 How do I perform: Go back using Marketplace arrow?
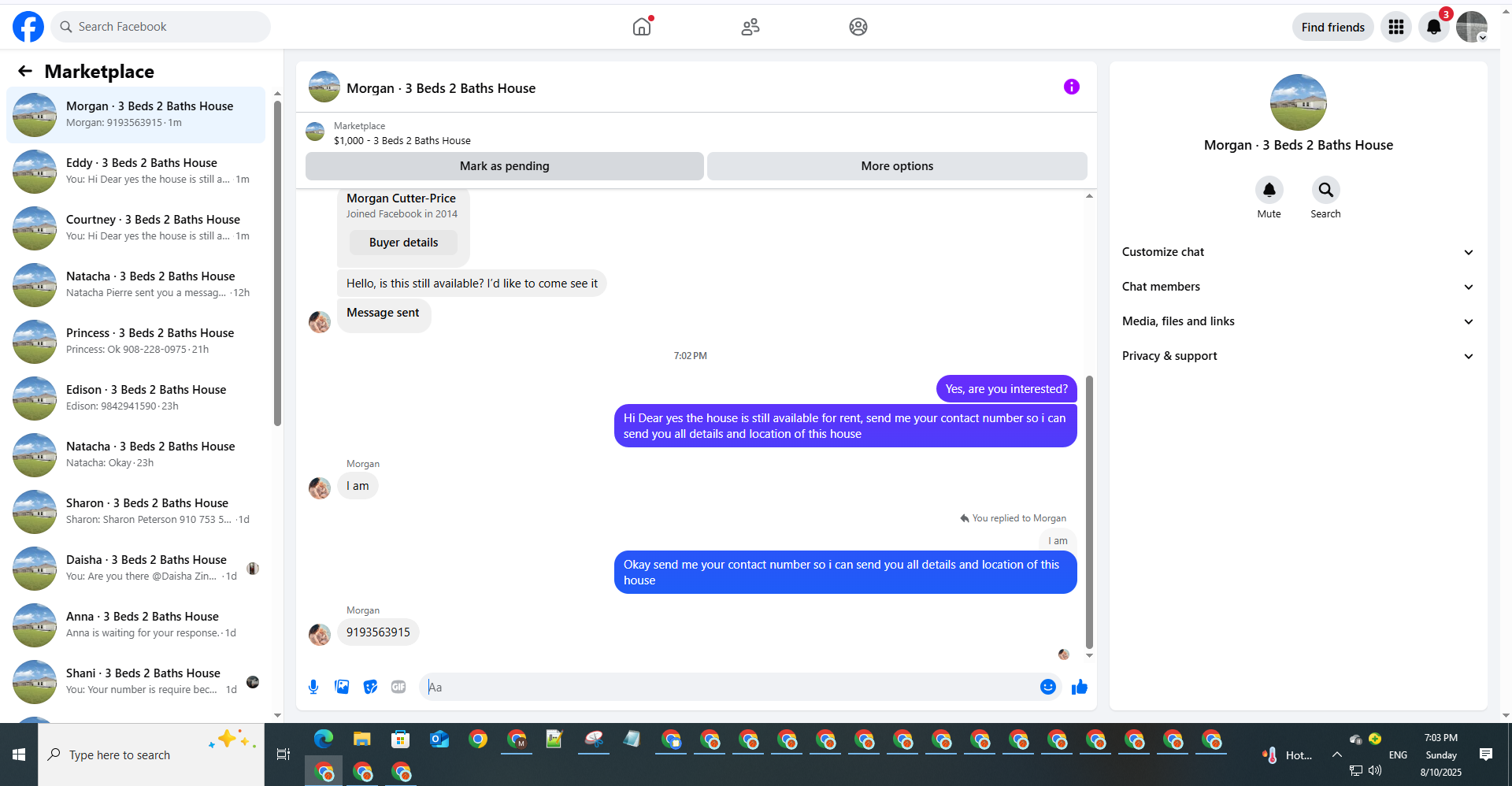(25, 71)
